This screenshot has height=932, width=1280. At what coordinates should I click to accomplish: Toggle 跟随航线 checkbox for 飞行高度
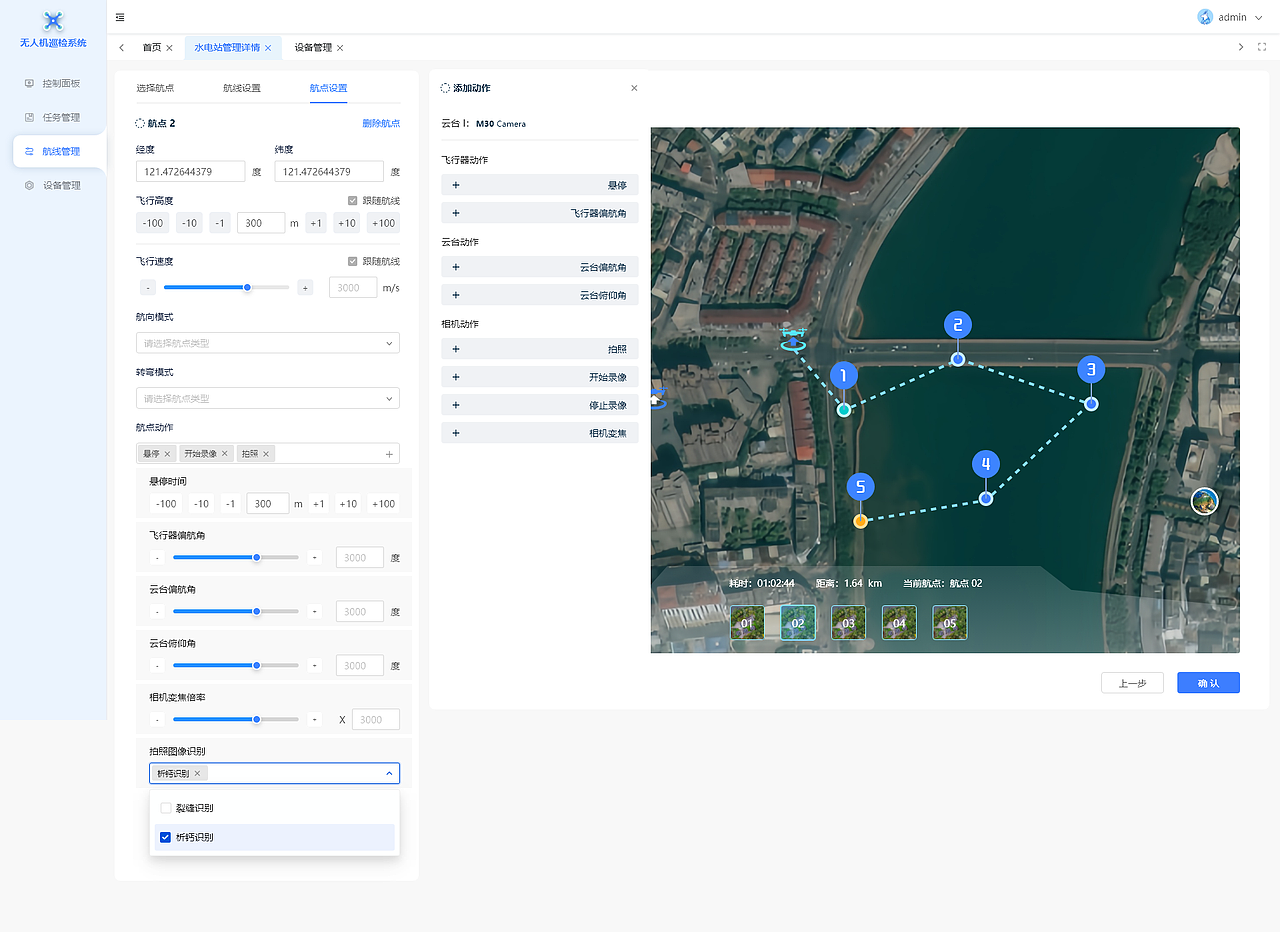(x=353, y=201)
